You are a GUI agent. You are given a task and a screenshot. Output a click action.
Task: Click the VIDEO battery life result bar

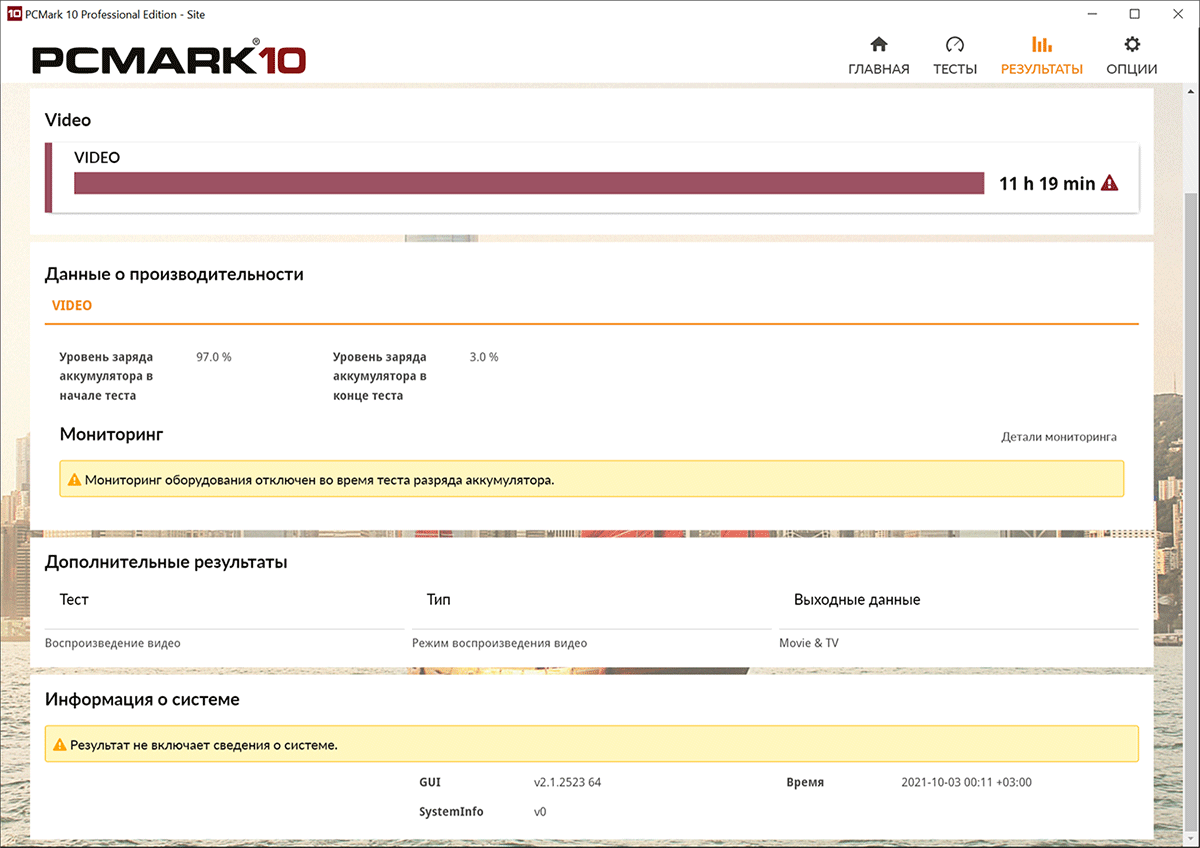coord(529,183)
